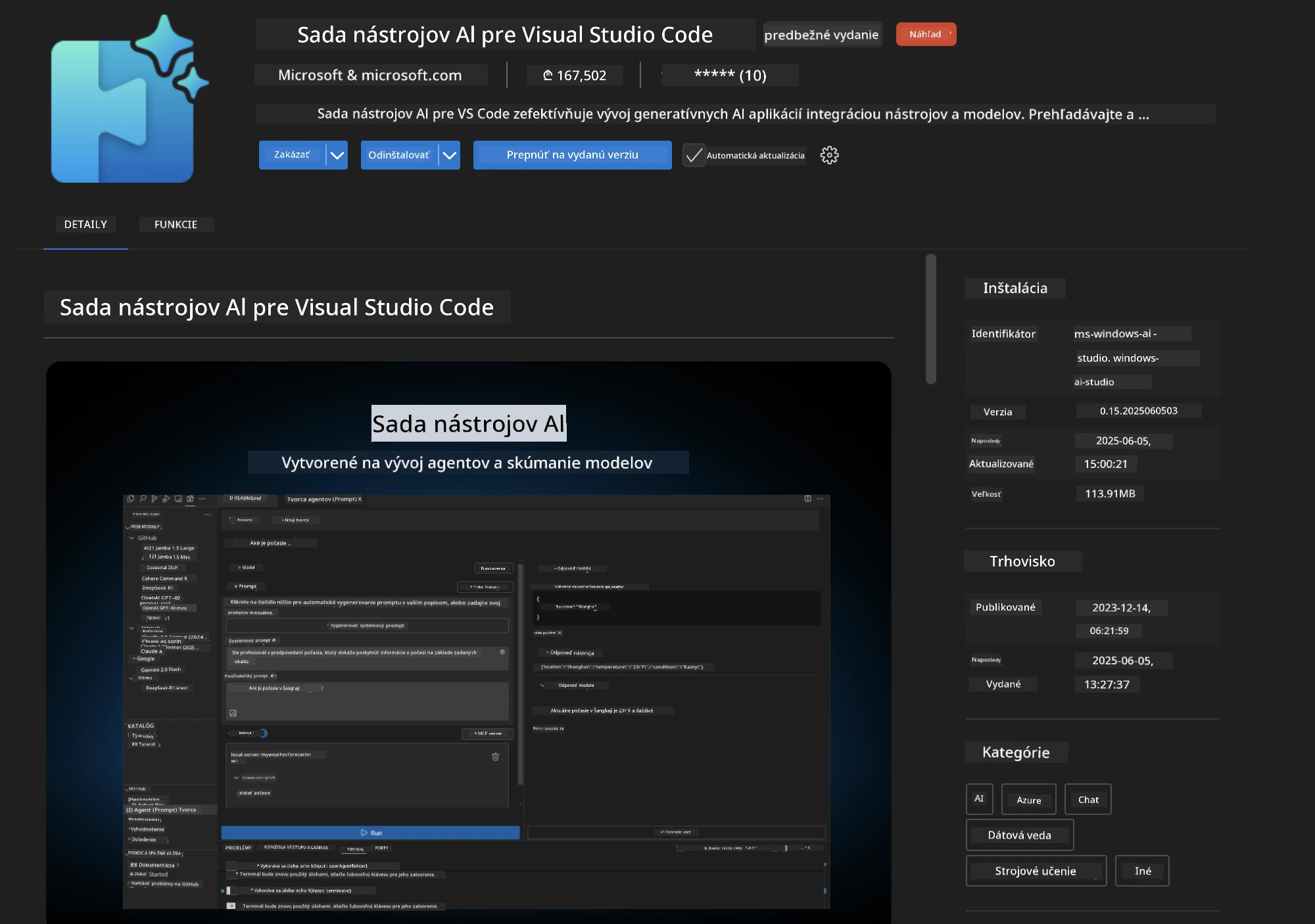The width and height of the screenshot is (1315, 924).
Task: Select Gemini 2.0 Flash model in tree
Action: point(160,670)
